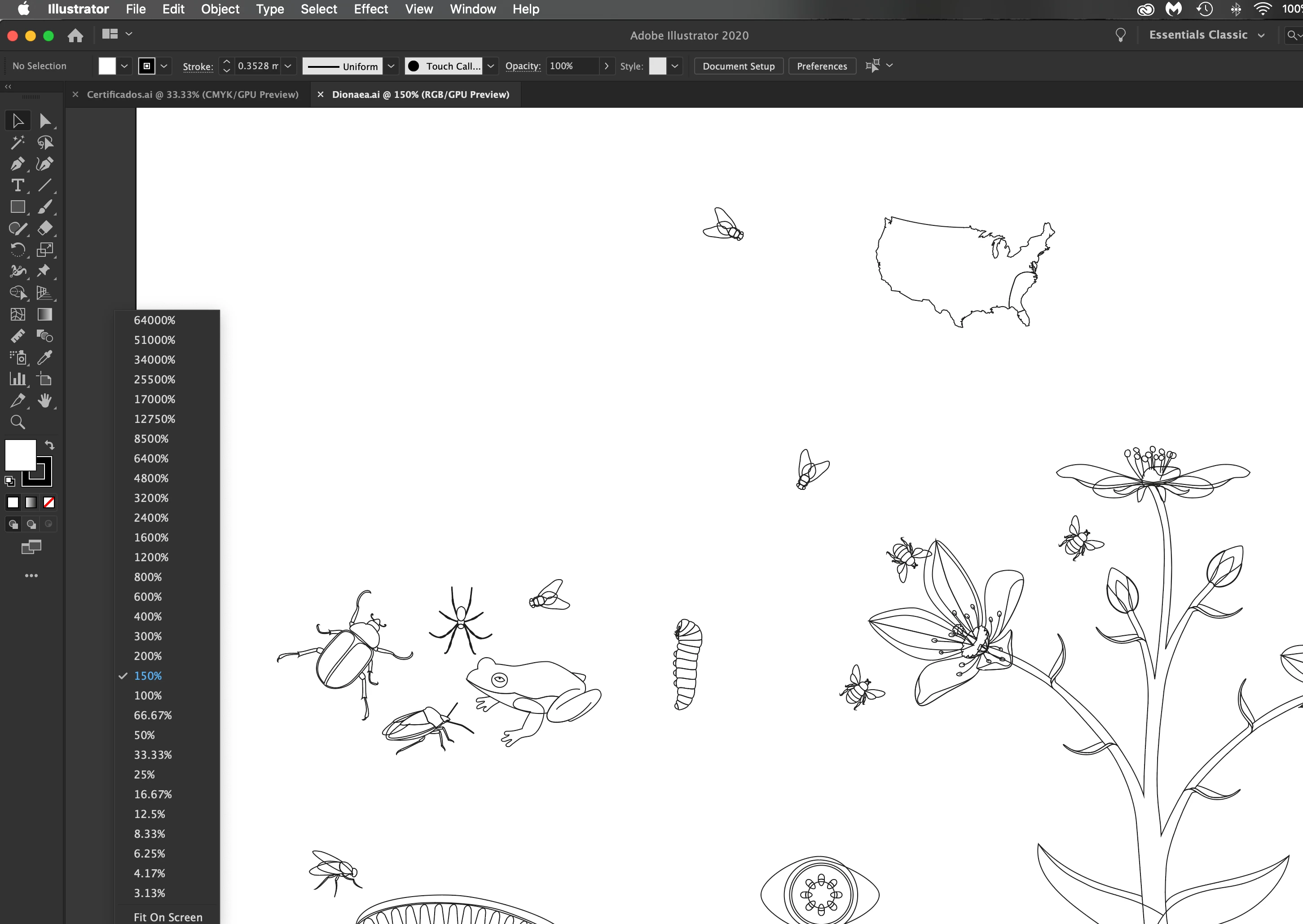
Task: Select the Zoom tool in toolbar
Action: [18, 422]
